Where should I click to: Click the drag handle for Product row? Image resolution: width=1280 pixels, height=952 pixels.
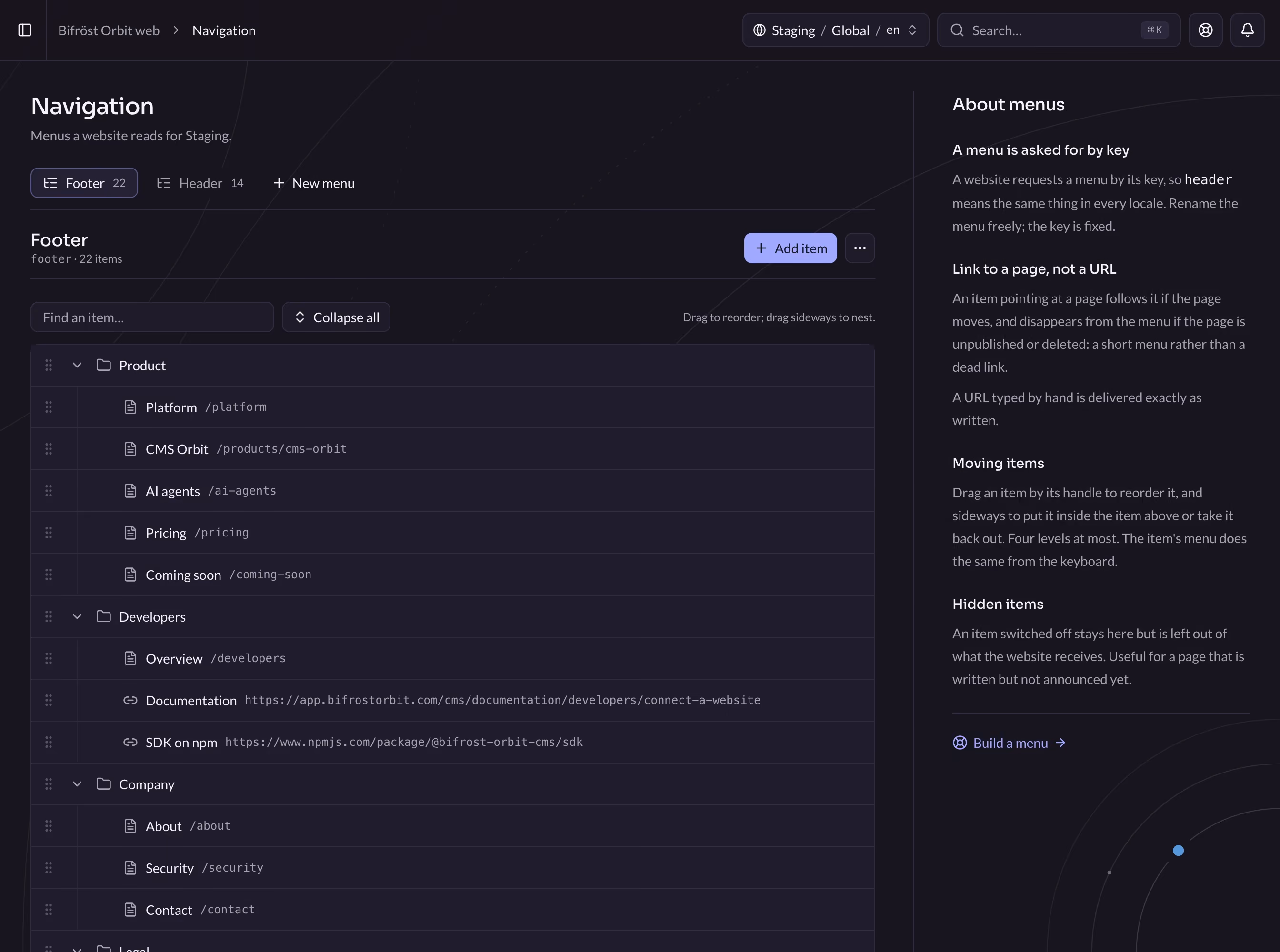coord(49,366)
